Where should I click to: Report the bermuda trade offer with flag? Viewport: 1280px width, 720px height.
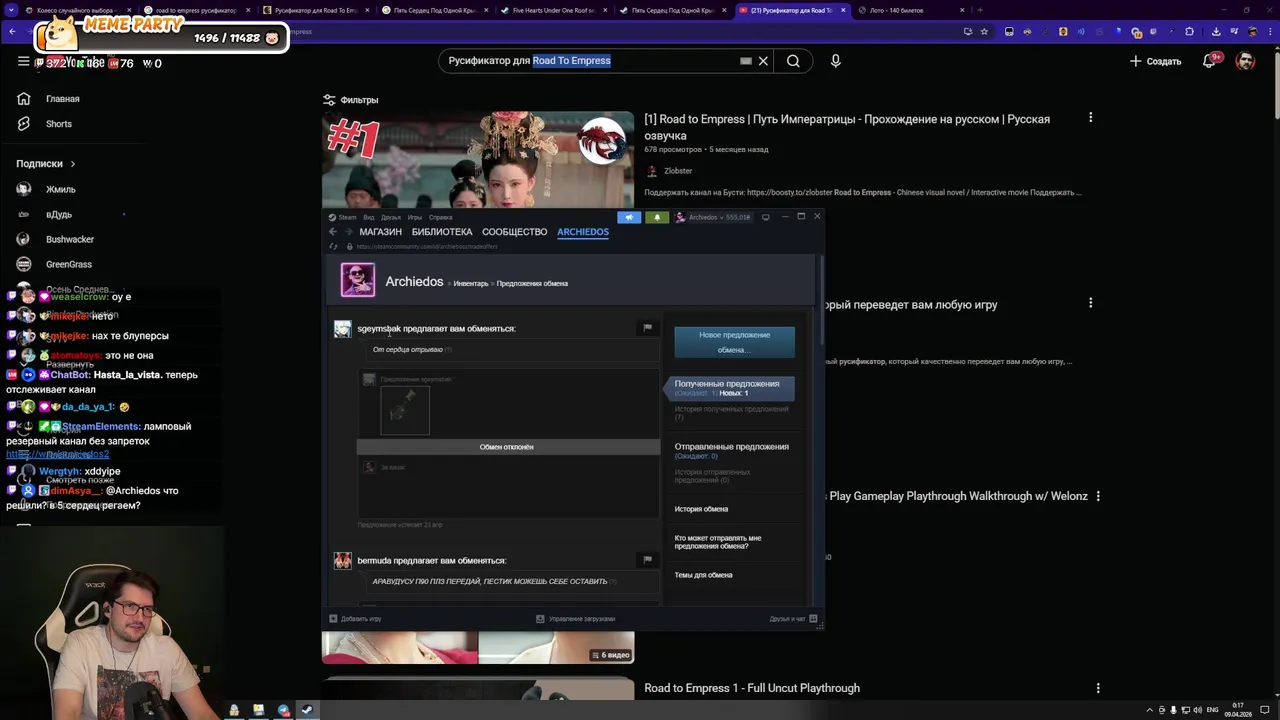point(647,560)
